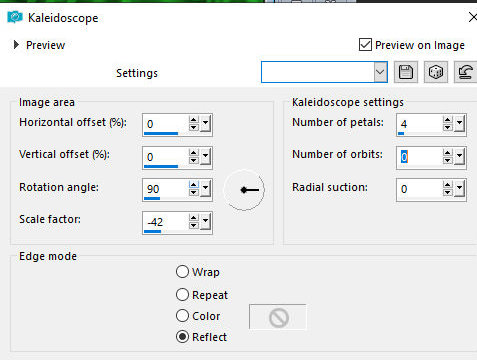
Task: Close the Kaleidoscope dialog
Action: [x=472, y=17]
